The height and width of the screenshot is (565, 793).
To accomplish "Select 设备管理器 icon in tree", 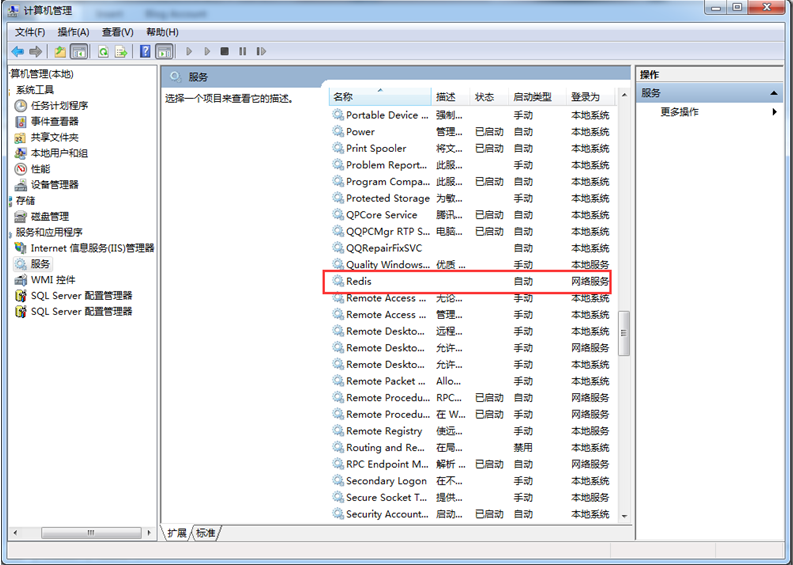I will [x=20, y=185].
